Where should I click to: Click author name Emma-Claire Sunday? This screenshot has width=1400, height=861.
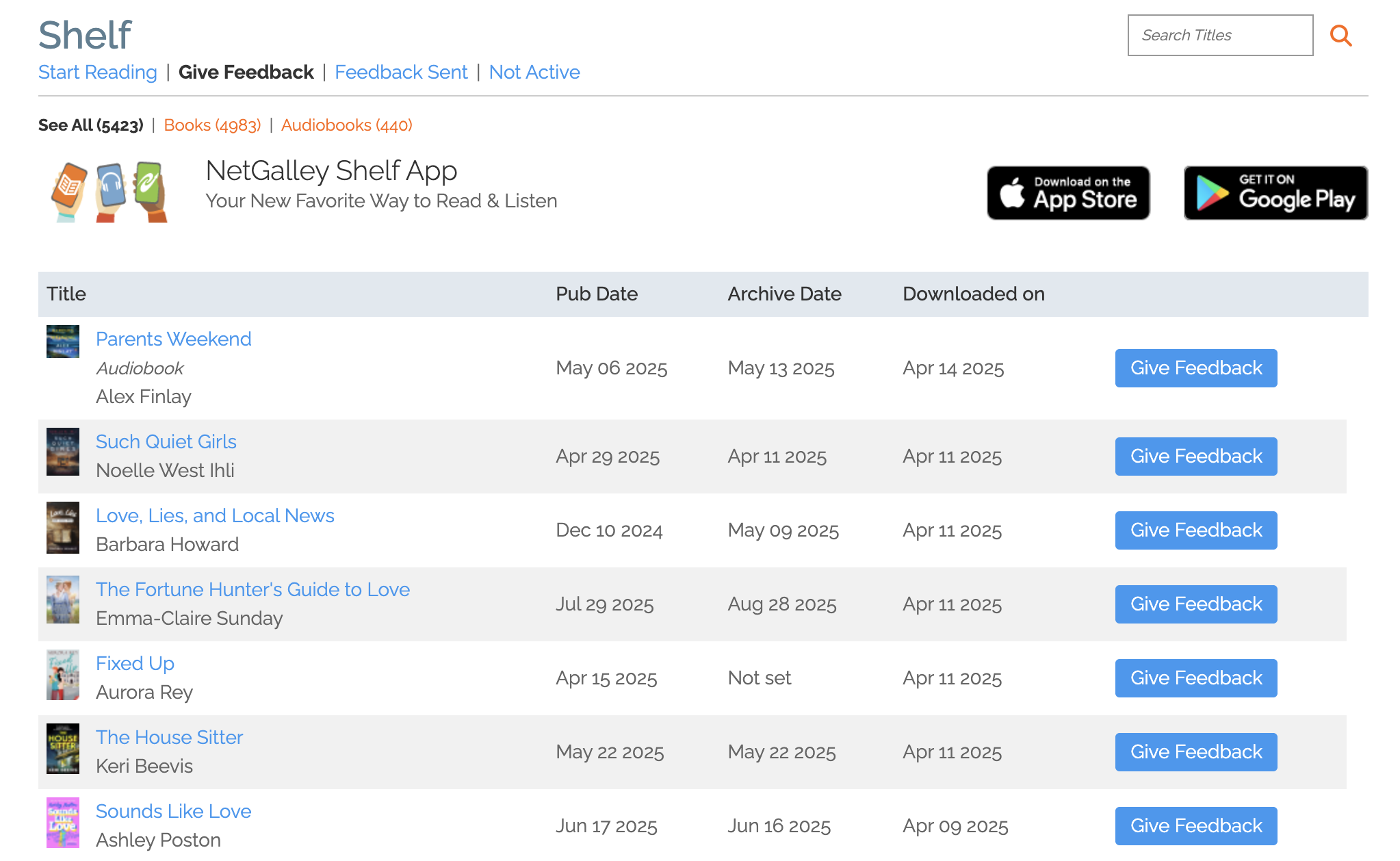click(x=190, y=618)
